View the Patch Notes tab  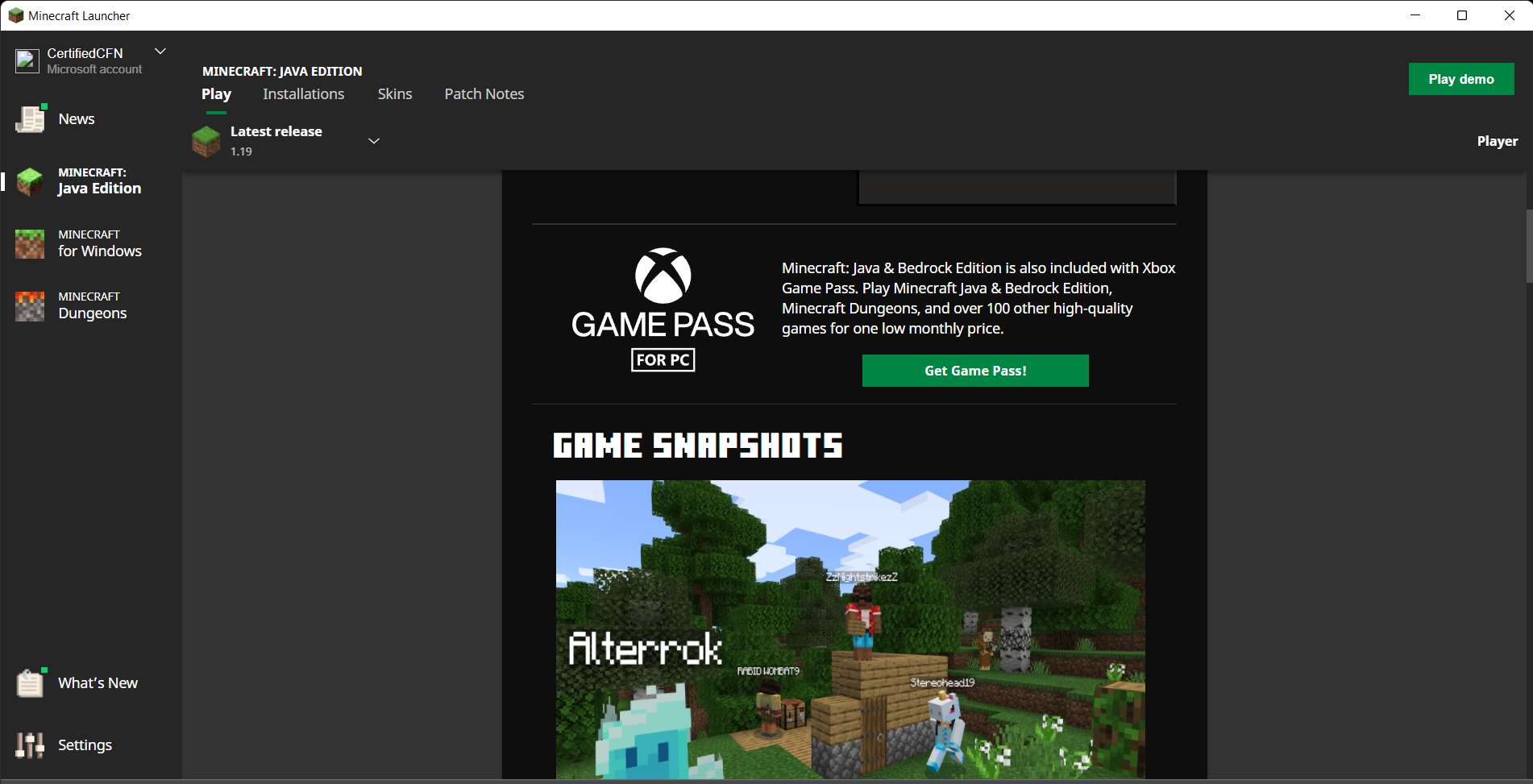[x=484, y=94]
